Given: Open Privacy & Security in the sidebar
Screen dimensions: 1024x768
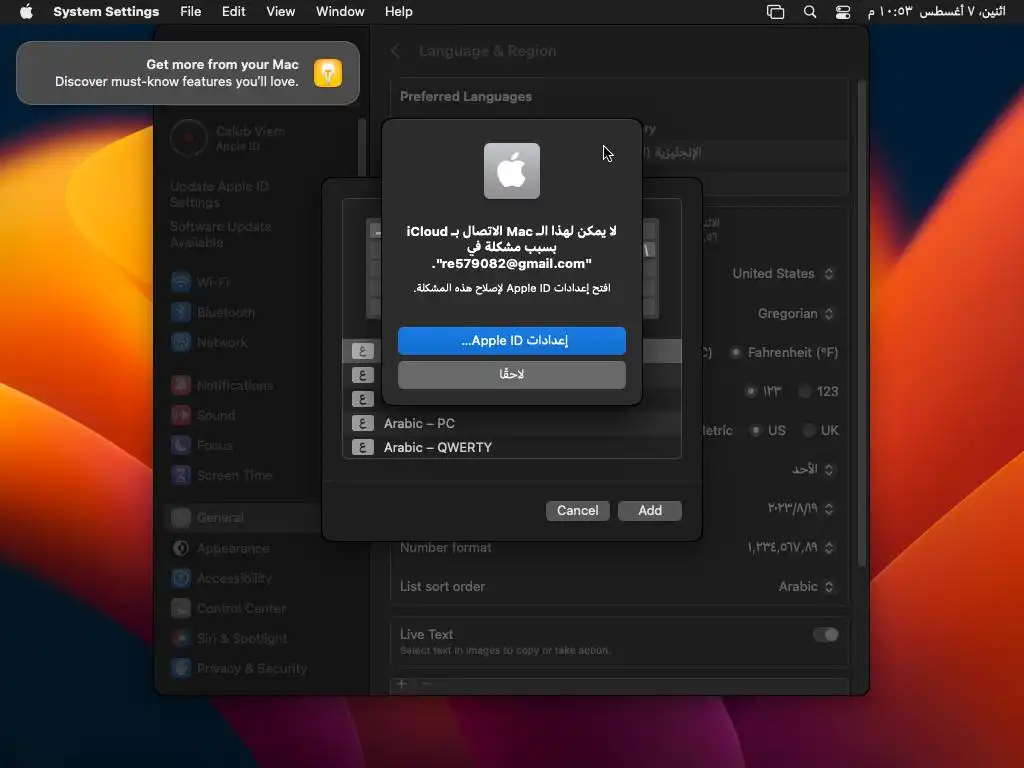Looking at the screenshot, I should click(x=238, y=668).
